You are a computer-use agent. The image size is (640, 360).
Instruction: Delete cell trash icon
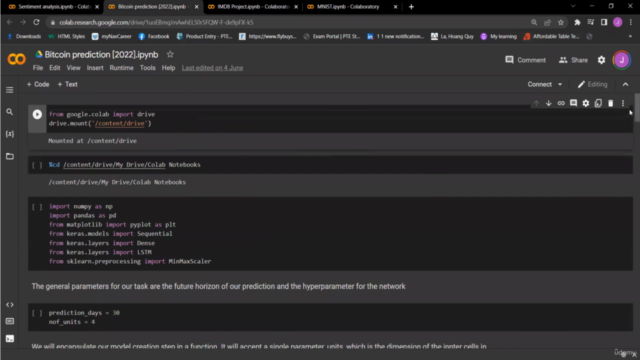pyautogui.click(x=611, y=103)
